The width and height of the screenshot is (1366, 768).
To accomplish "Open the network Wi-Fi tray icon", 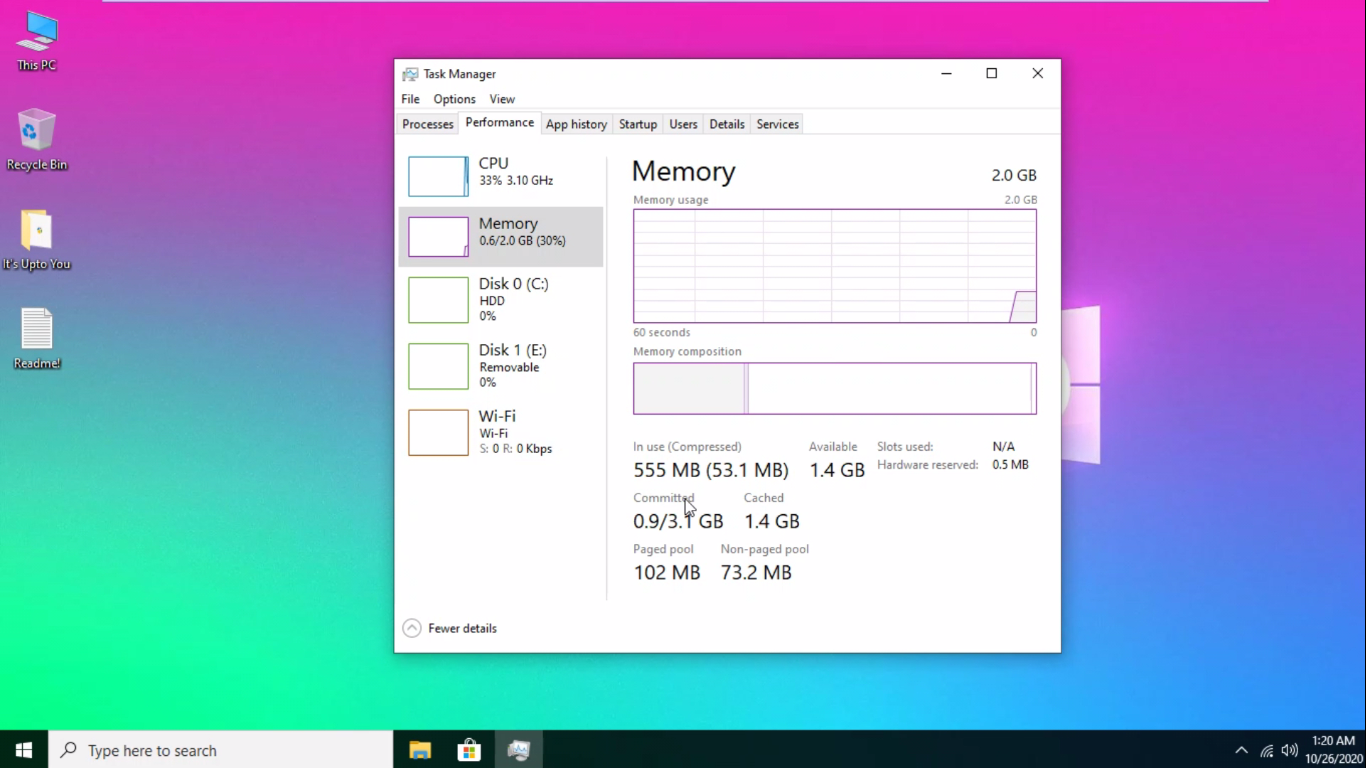I will (x=1267, y=750).
